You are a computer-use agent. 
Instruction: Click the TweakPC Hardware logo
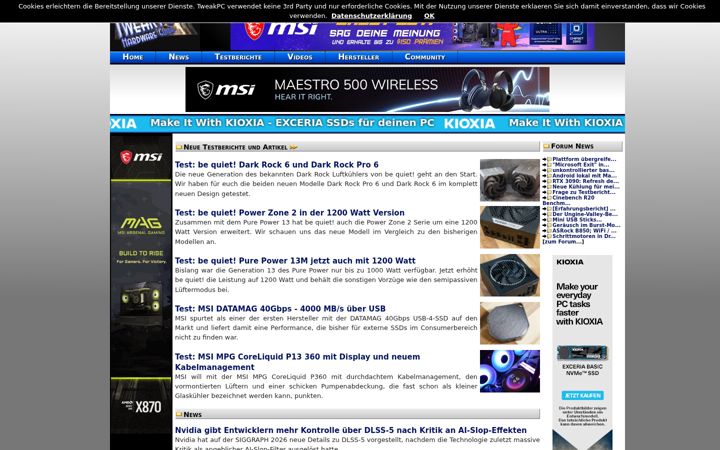coord(154,36)
